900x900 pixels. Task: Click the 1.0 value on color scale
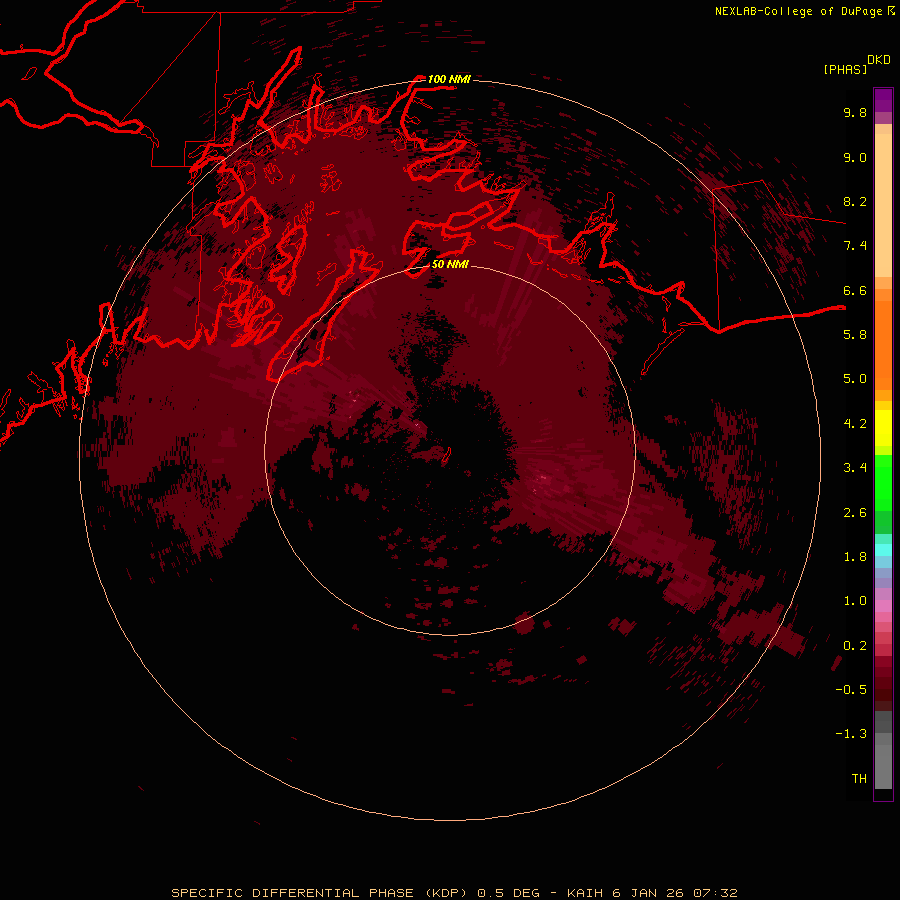tap(855, 601)
